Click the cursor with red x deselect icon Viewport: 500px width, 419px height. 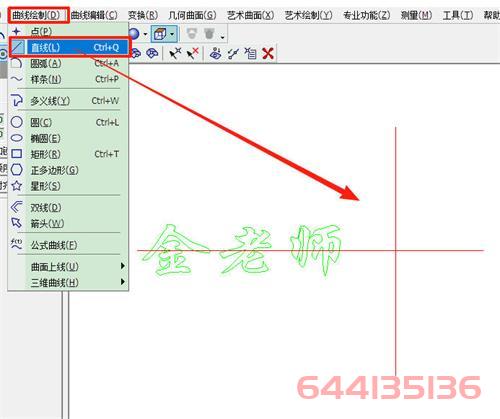(192, 53)
